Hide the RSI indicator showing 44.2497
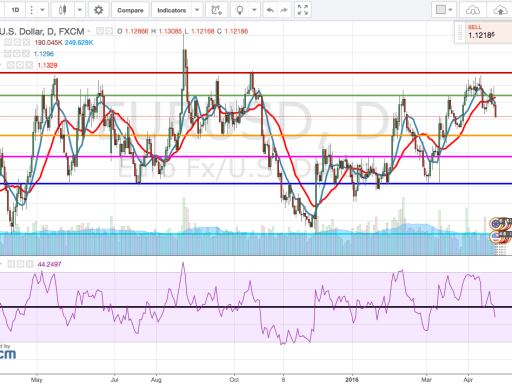 (x=11, y=264)
